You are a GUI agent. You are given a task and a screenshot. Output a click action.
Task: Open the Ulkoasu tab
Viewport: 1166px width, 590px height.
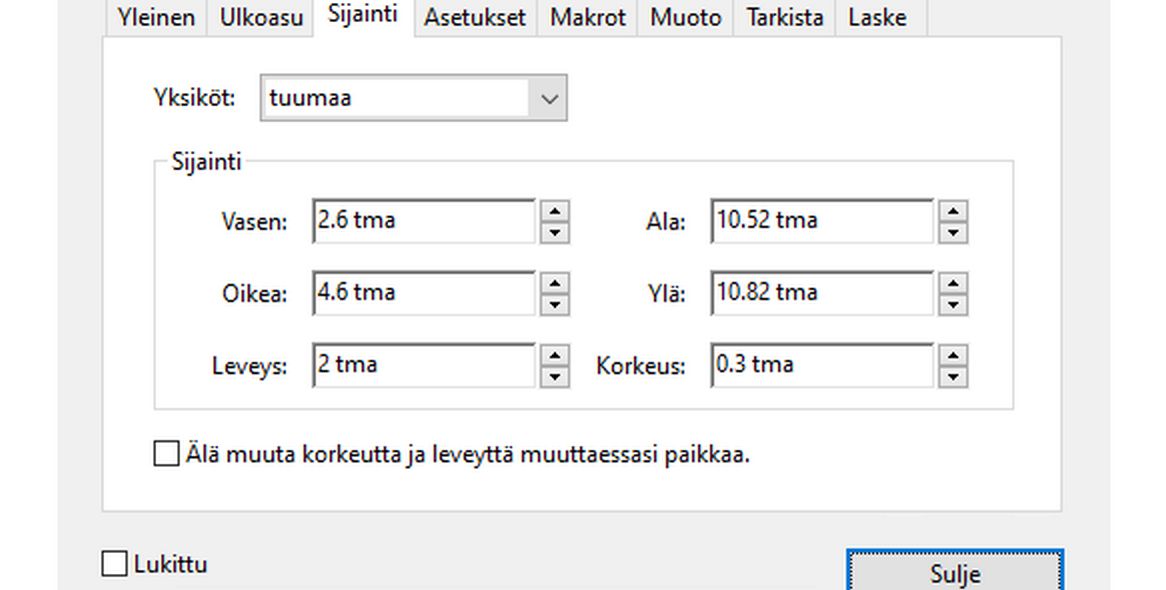(260, 17)
